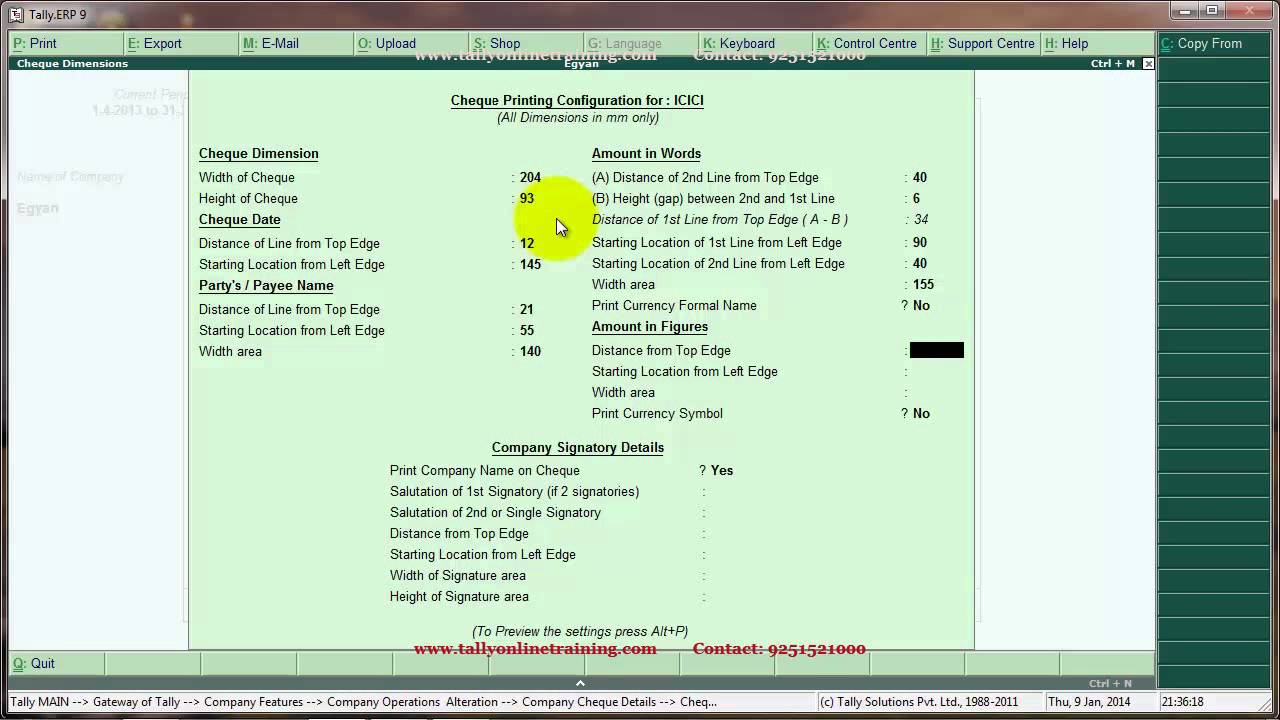The height and width of the screenshot is (720, 1280).
Task: Open the E-Mail menu button
Action: [x=296, y=43]
